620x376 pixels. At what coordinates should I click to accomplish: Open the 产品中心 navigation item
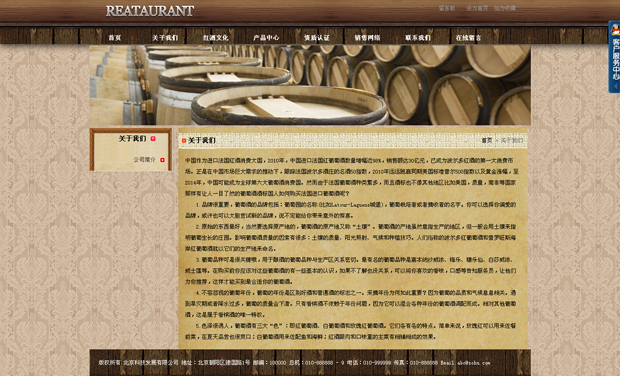tap(266, 38)
